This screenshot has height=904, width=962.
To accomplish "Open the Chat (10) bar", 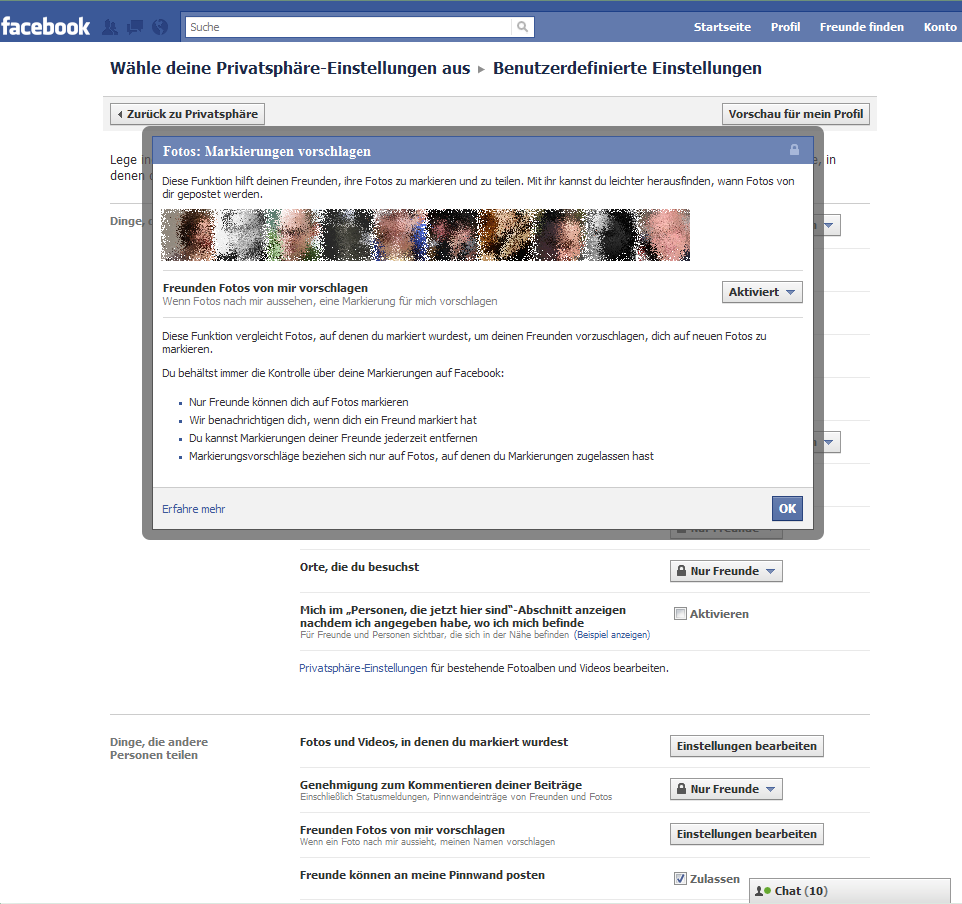I will coord(850,891).
